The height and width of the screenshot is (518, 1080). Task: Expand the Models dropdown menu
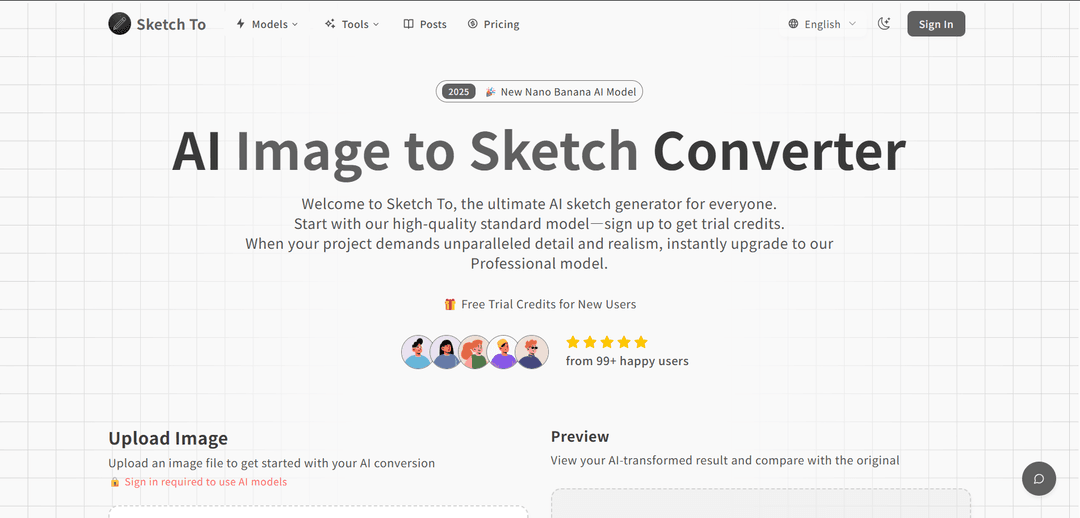pyautogui.click(x=267, y=24)
